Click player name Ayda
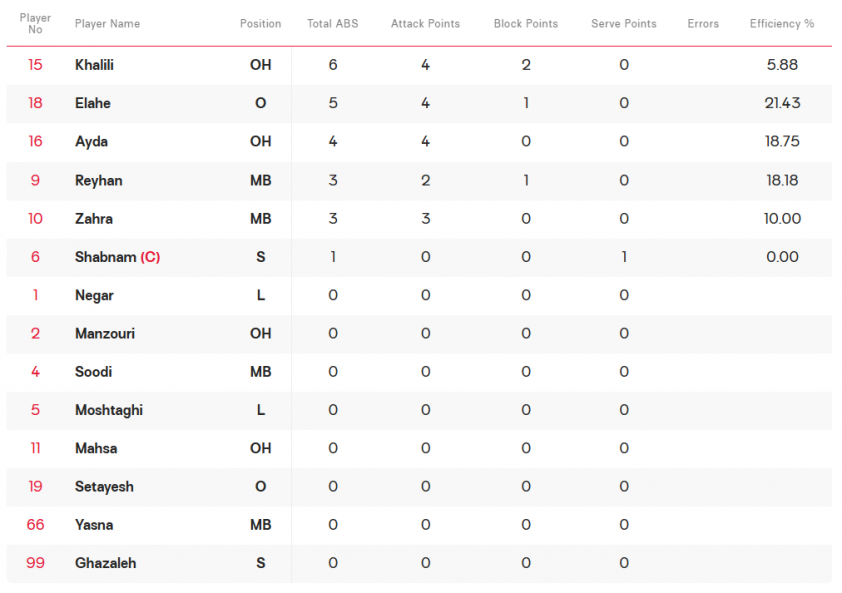This screenshot has width=842, height=593. (x=91, y=142)
